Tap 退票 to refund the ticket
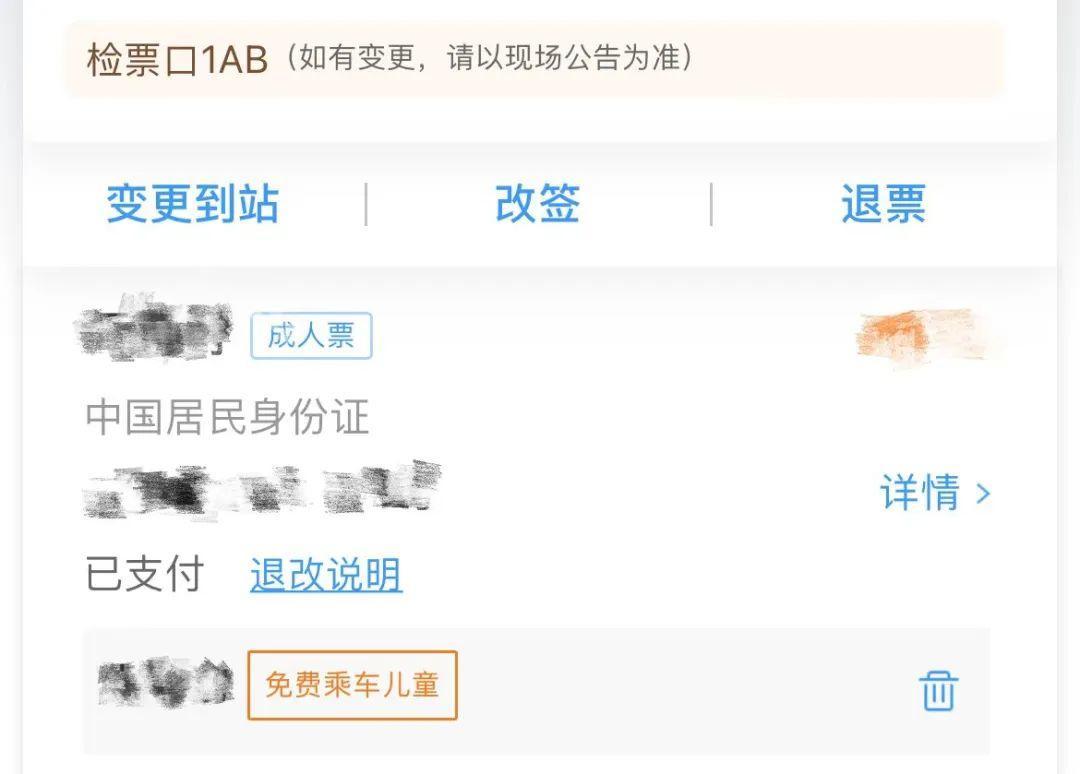Viewport: 1080px width, 774px height. coord(884,204)
